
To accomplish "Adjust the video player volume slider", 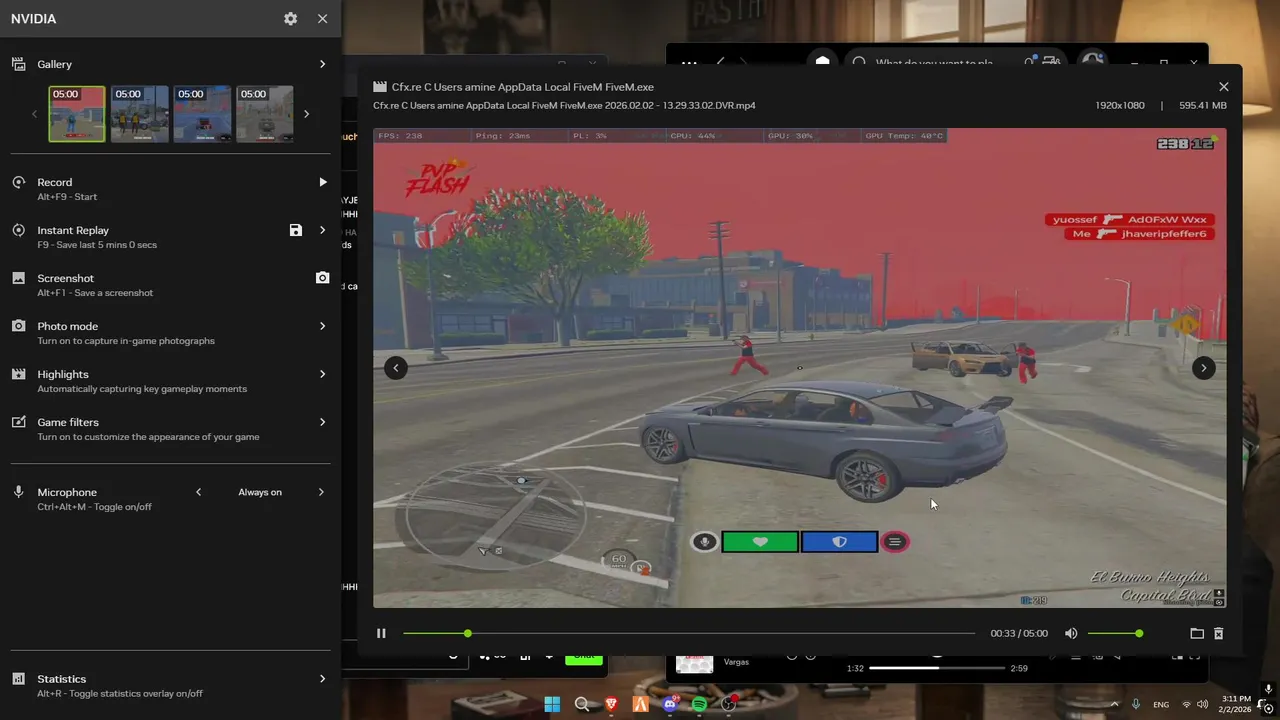I will (x=1114, y=633).
